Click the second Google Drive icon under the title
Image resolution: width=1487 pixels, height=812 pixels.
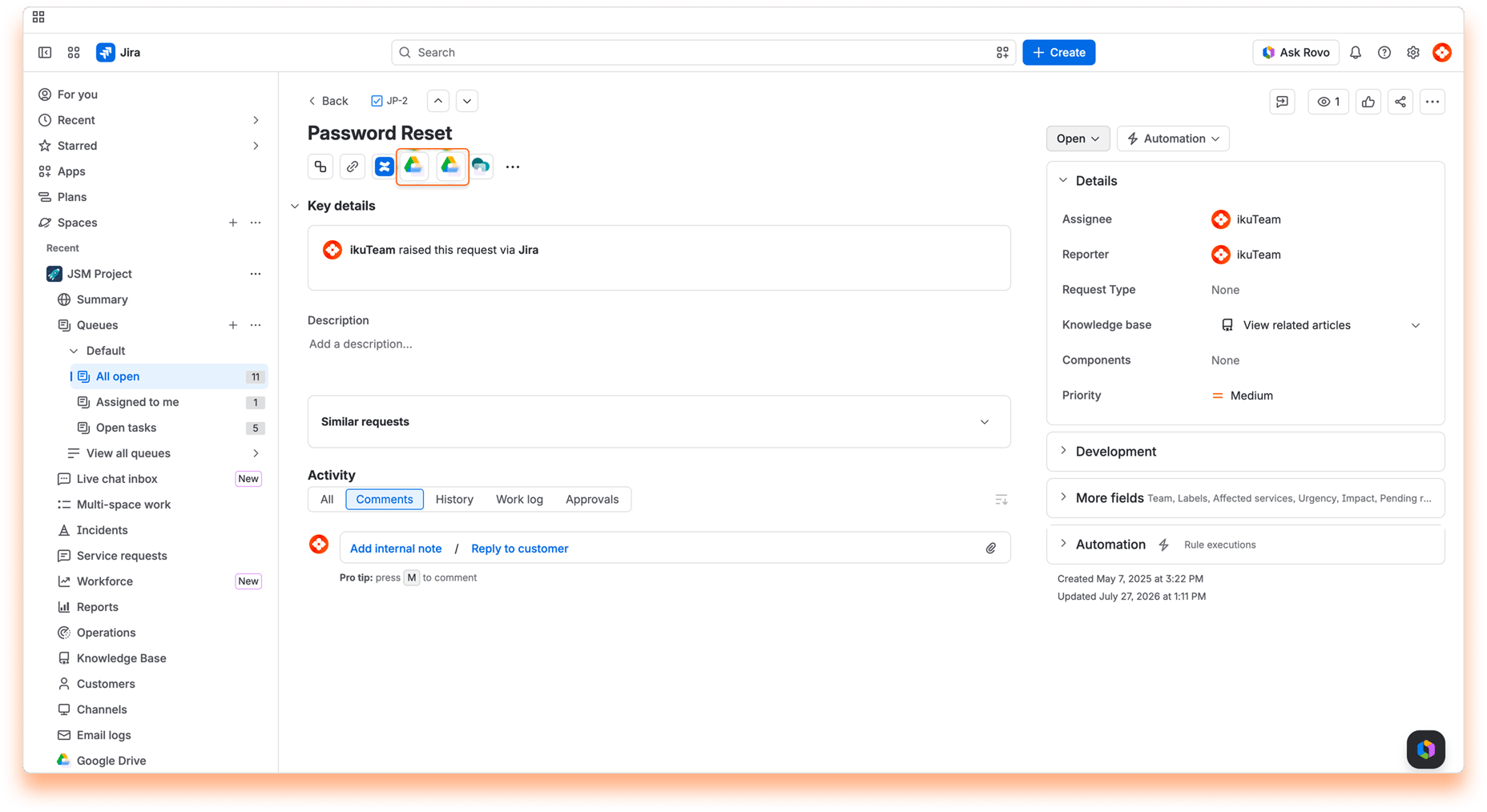click(450, 166)
